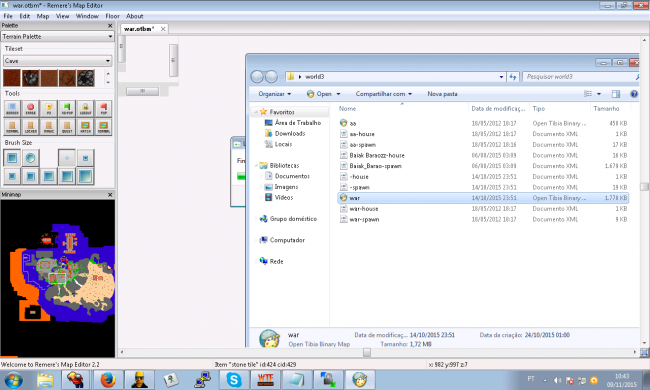Open the Edit menu
Screen dimensions: 650x390
[x=24, y=16]
